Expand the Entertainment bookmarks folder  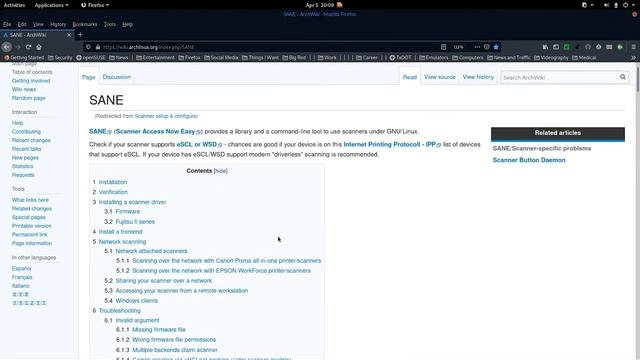[155, 58]
